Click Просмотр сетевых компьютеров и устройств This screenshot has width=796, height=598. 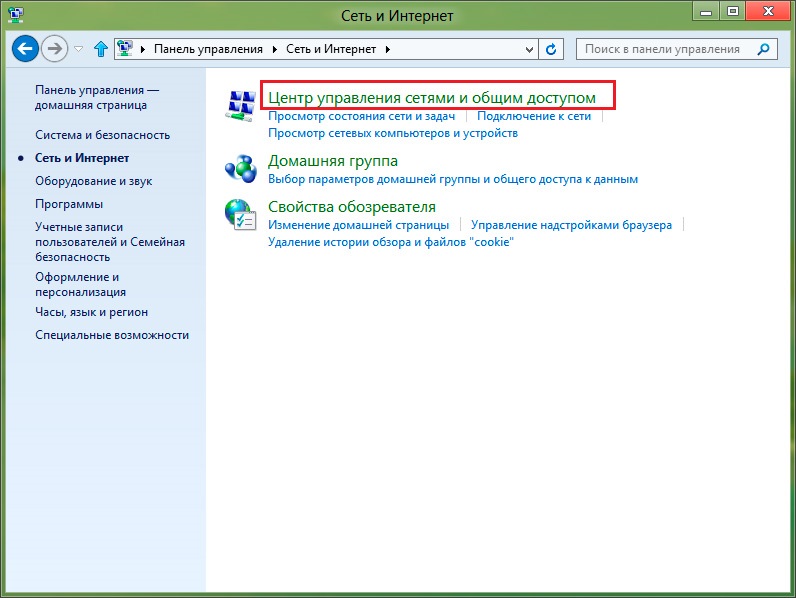(393, 133)
